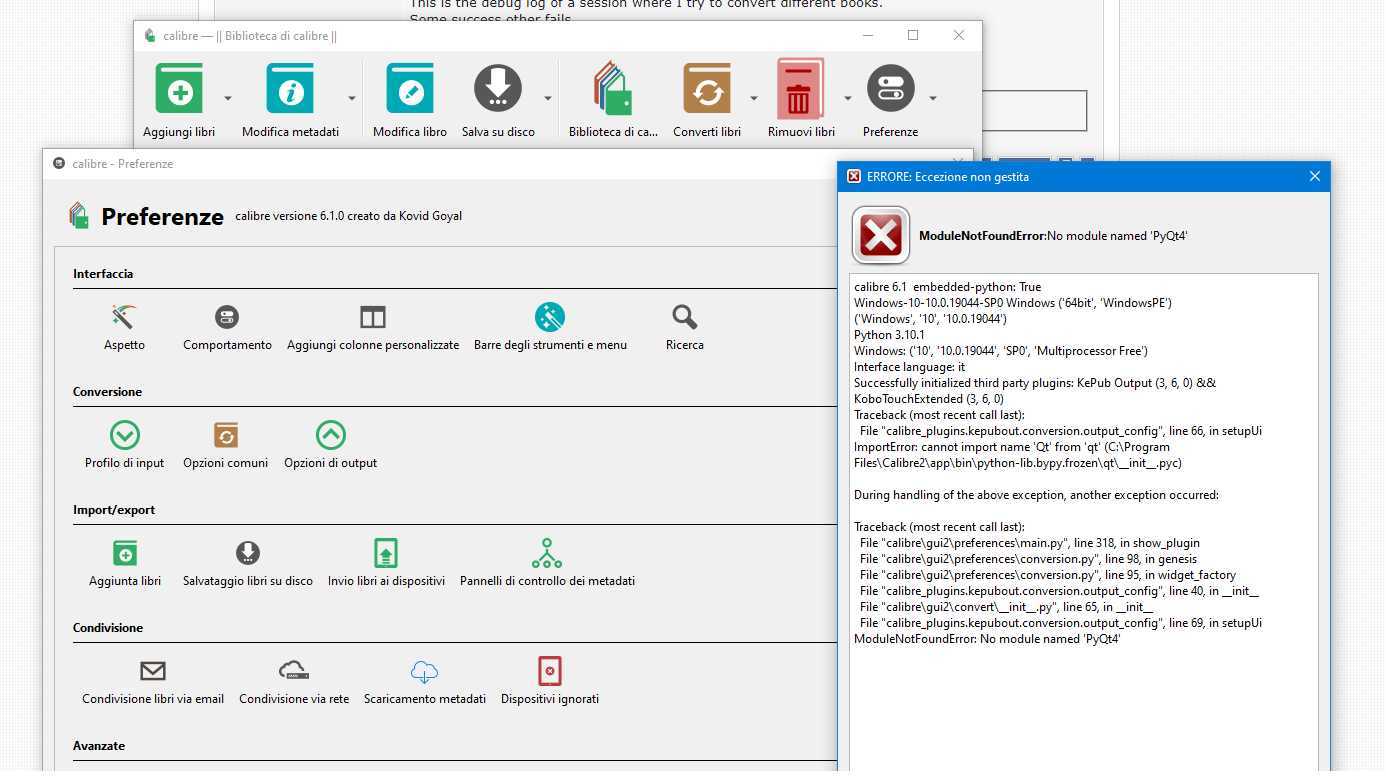
Task: Click the Aggiungi libri toolbar icon
Action: coord(179,89)
